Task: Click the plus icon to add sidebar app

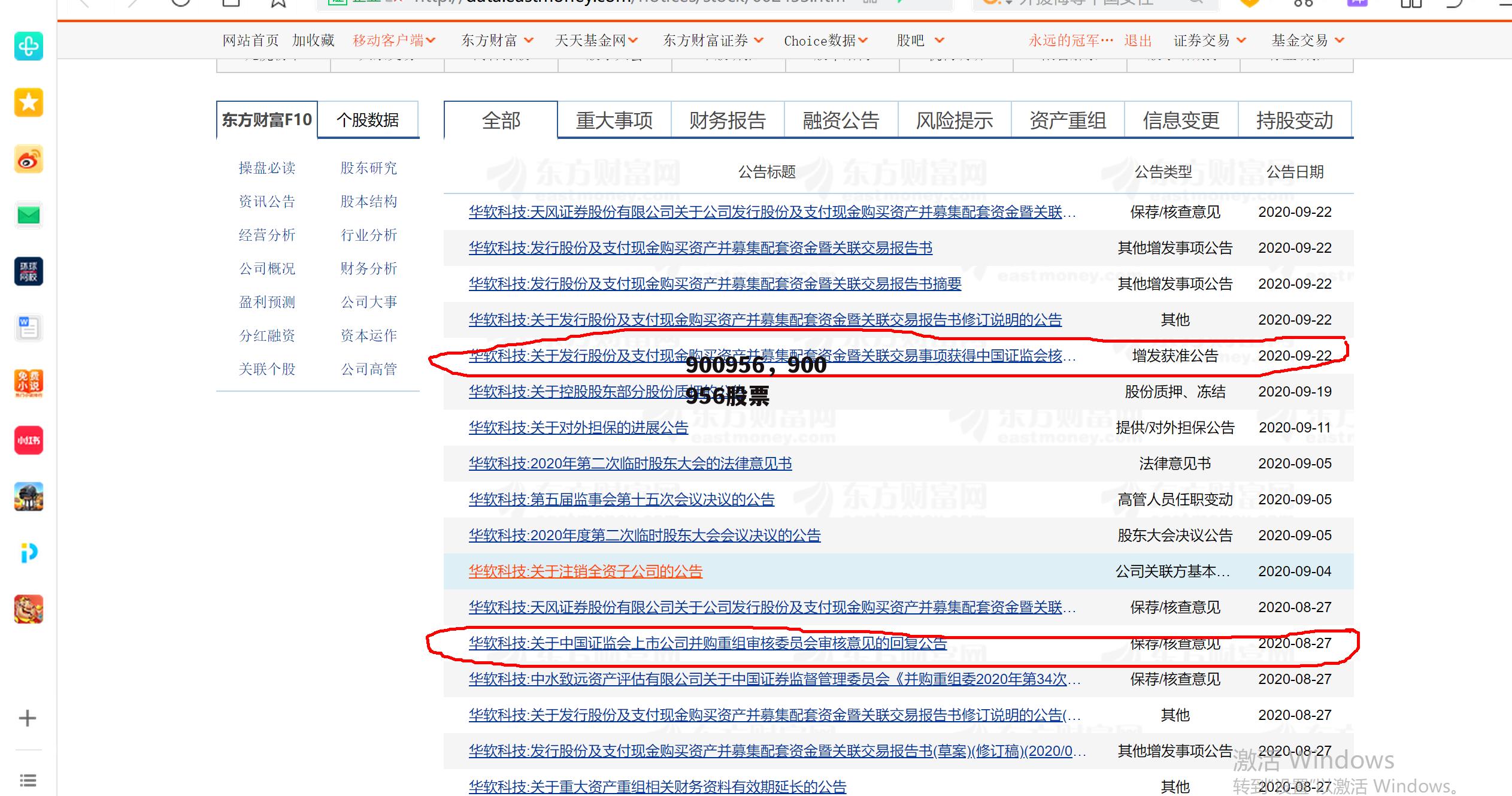Action: click(x=28, y=718)
